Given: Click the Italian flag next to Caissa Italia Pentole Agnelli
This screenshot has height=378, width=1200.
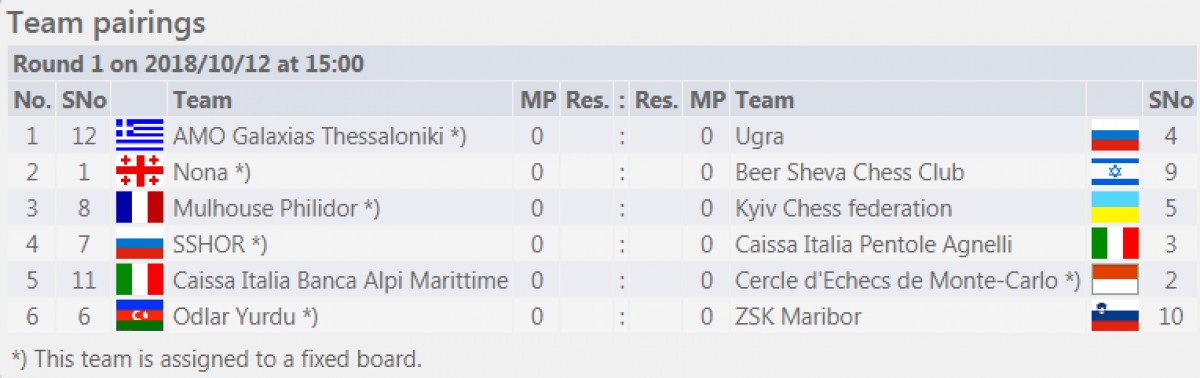Looking at the screenshot, I should (x=1115, y=244).
